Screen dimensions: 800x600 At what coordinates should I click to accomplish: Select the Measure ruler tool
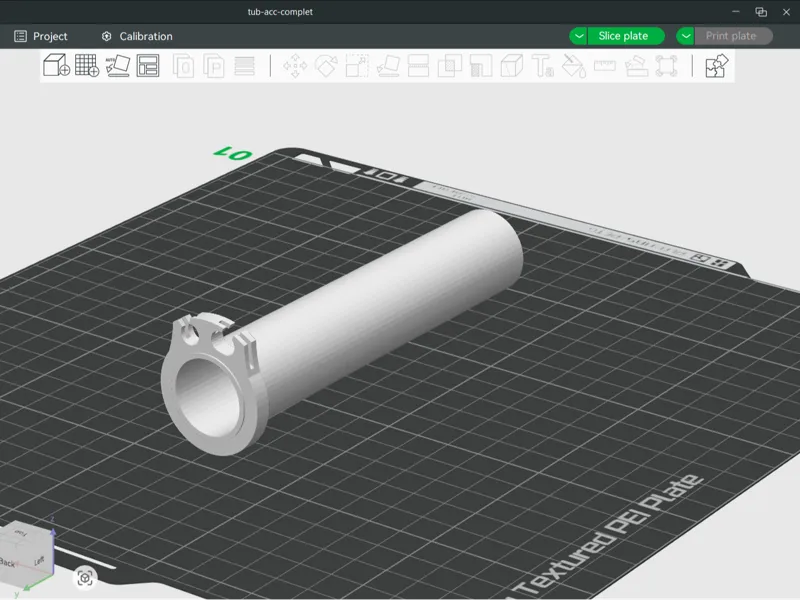[605, 66]
